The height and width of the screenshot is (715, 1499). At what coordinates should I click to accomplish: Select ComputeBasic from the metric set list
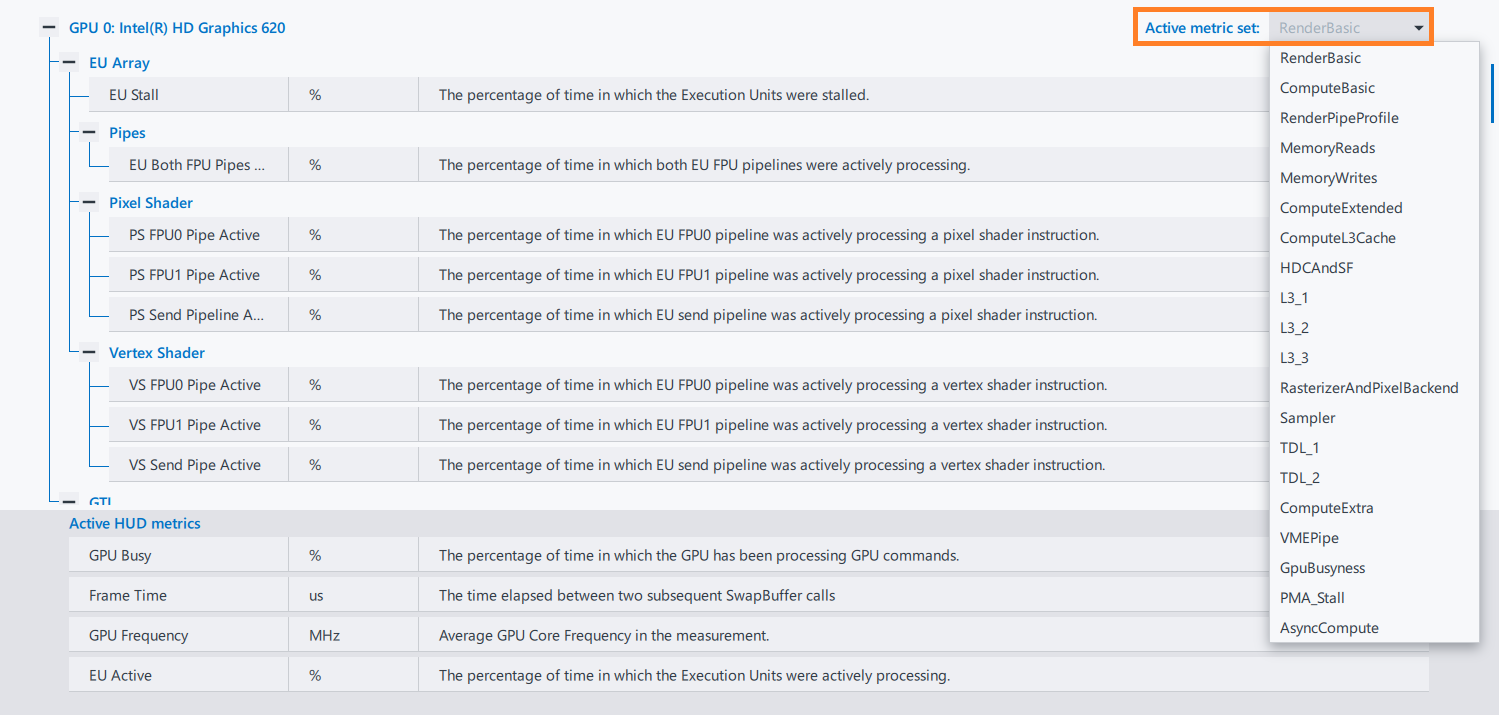coord(1327,88)
